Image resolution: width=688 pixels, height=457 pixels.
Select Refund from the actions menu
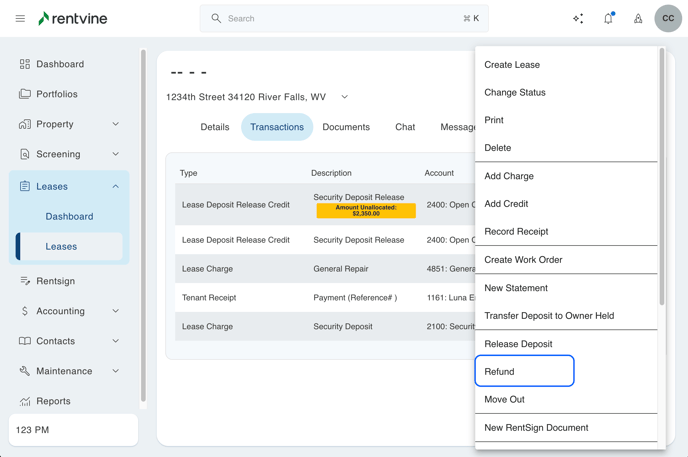point(524,371)
